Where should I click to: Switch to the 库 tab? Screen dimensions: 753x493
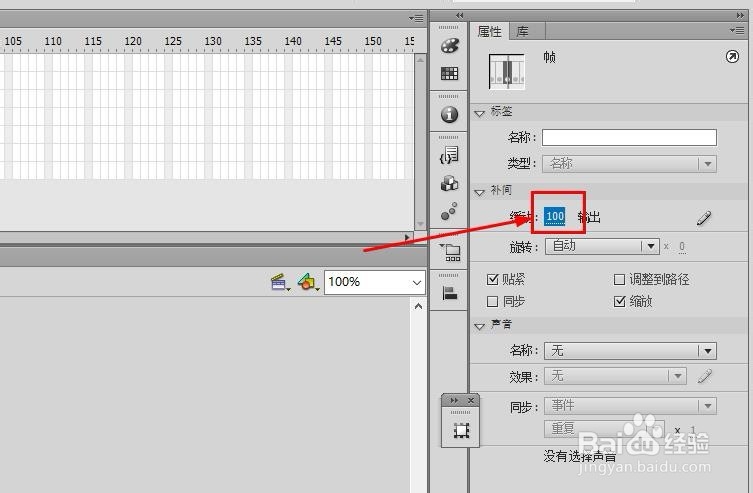(522, 32)
